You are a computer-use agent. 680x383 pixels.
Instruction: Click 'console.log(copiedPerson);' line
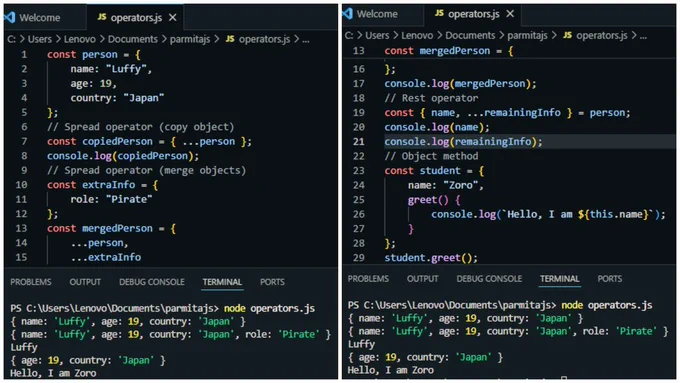click(x=123, y=156)
